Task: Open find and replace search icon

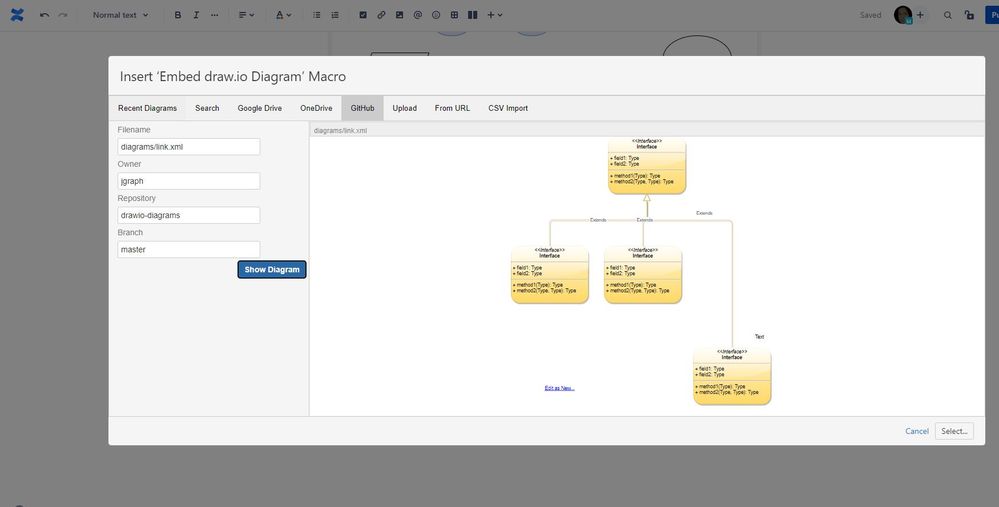Action: [x=947, y=15]
